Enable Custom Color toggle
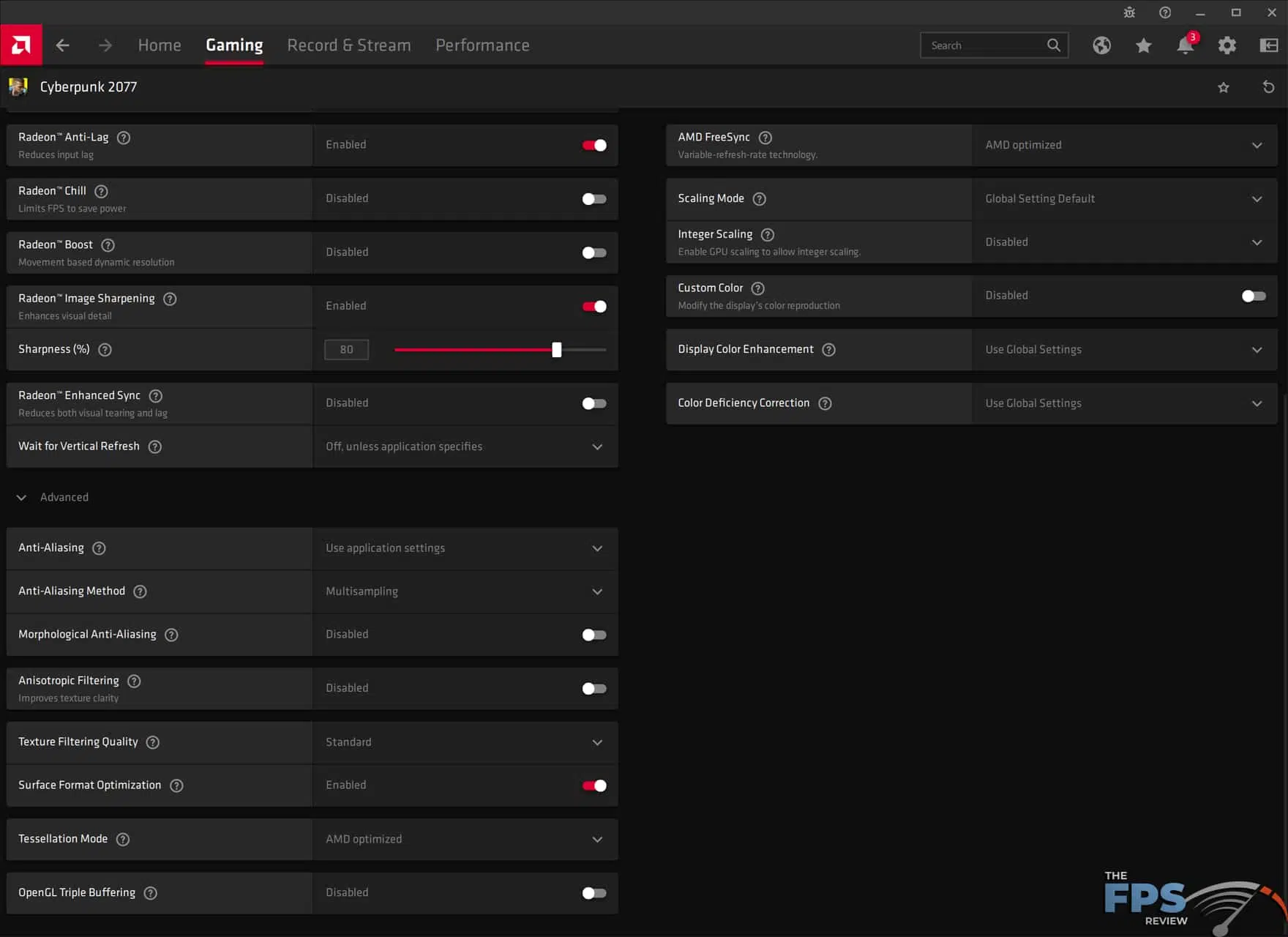 click(x=1254, y=296)
